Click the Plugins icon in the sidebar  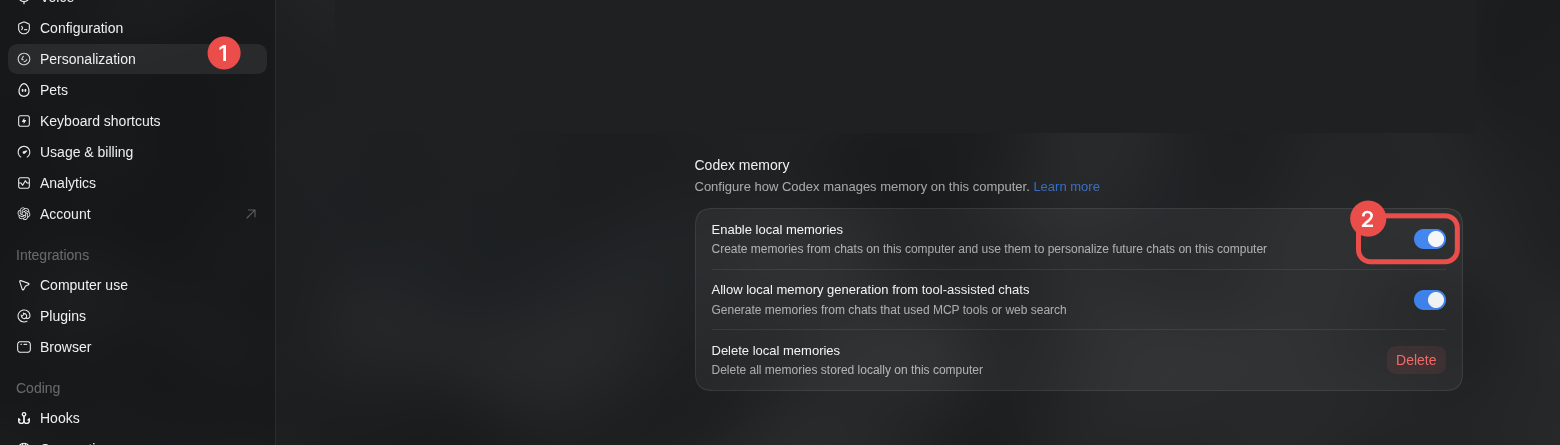point(24,316)
